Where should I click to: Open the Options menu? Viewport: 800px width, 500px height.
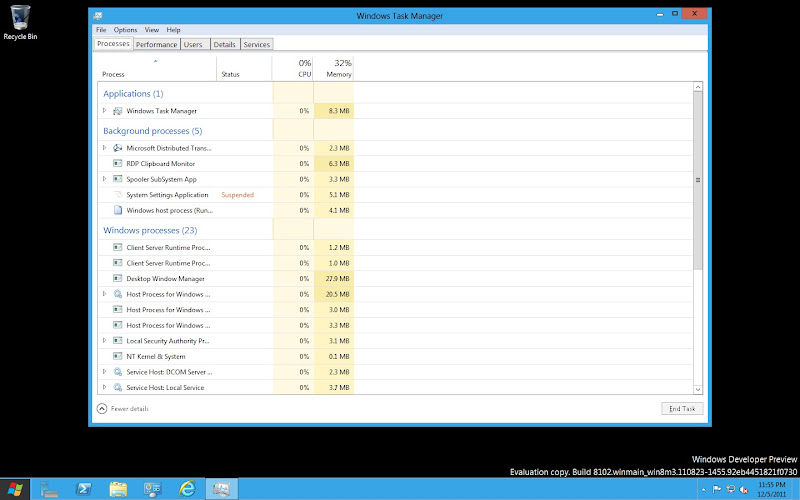126,30
